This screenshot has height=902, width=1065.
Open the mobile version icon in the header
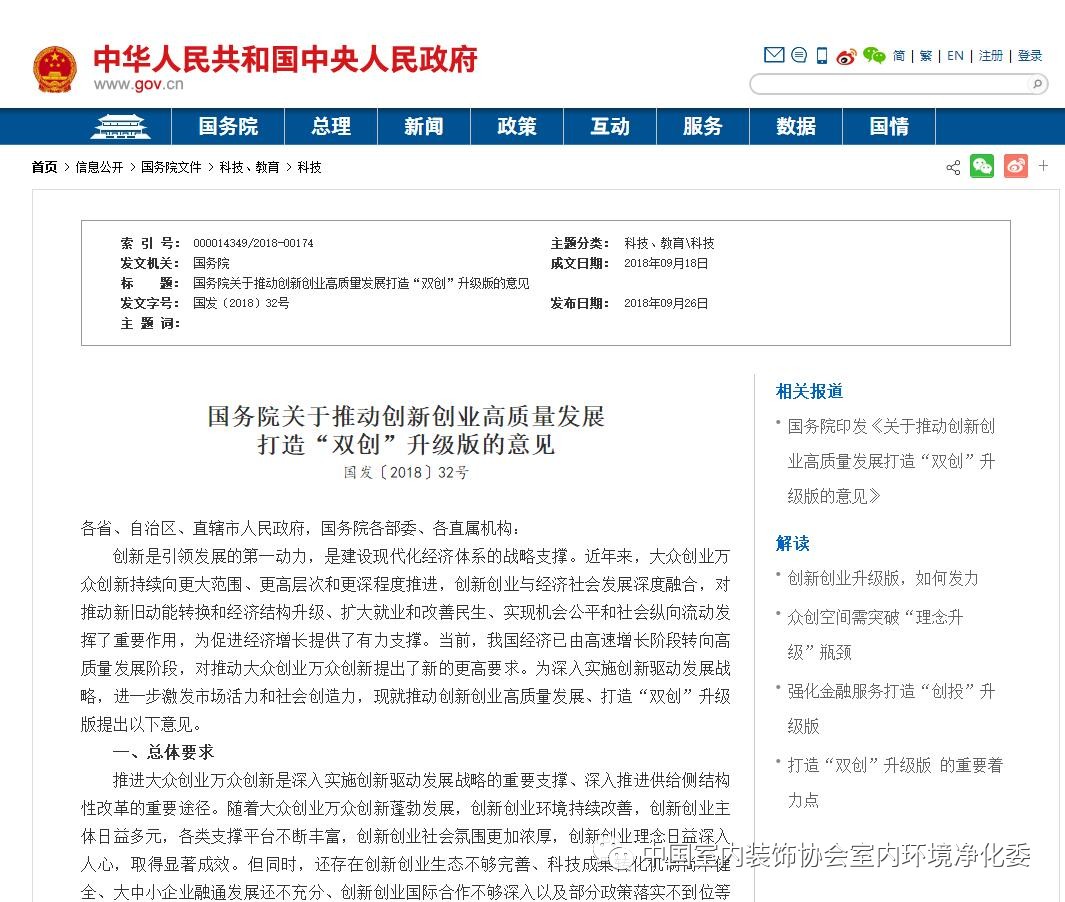pyautogui.click(x=822, y=55)
